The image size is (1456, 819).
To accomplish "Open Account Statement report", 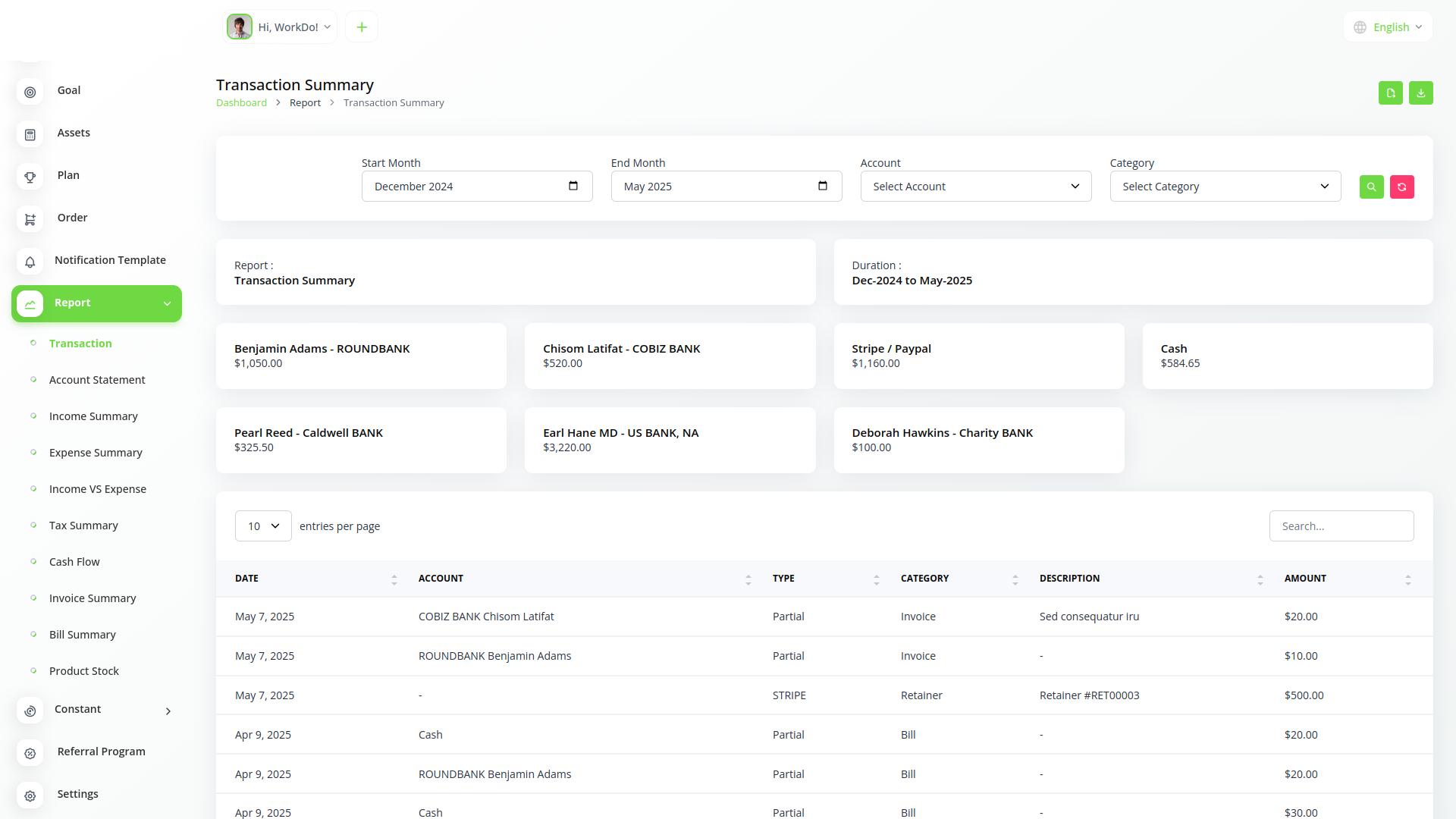I will coord(97,380).
